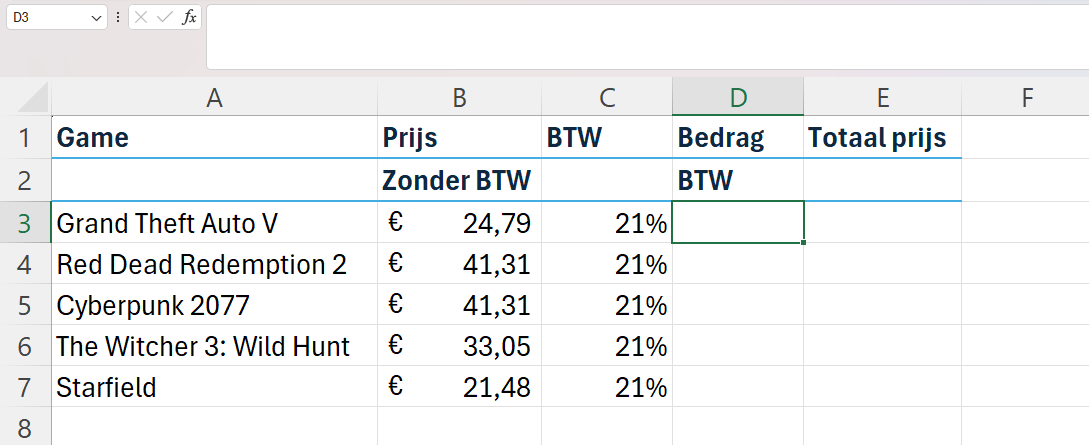The height and width of the screenshot is (445, 1089).
Task: Click the 21% cell for Cyberpunk 2077
Action: [x=607, y=305]
